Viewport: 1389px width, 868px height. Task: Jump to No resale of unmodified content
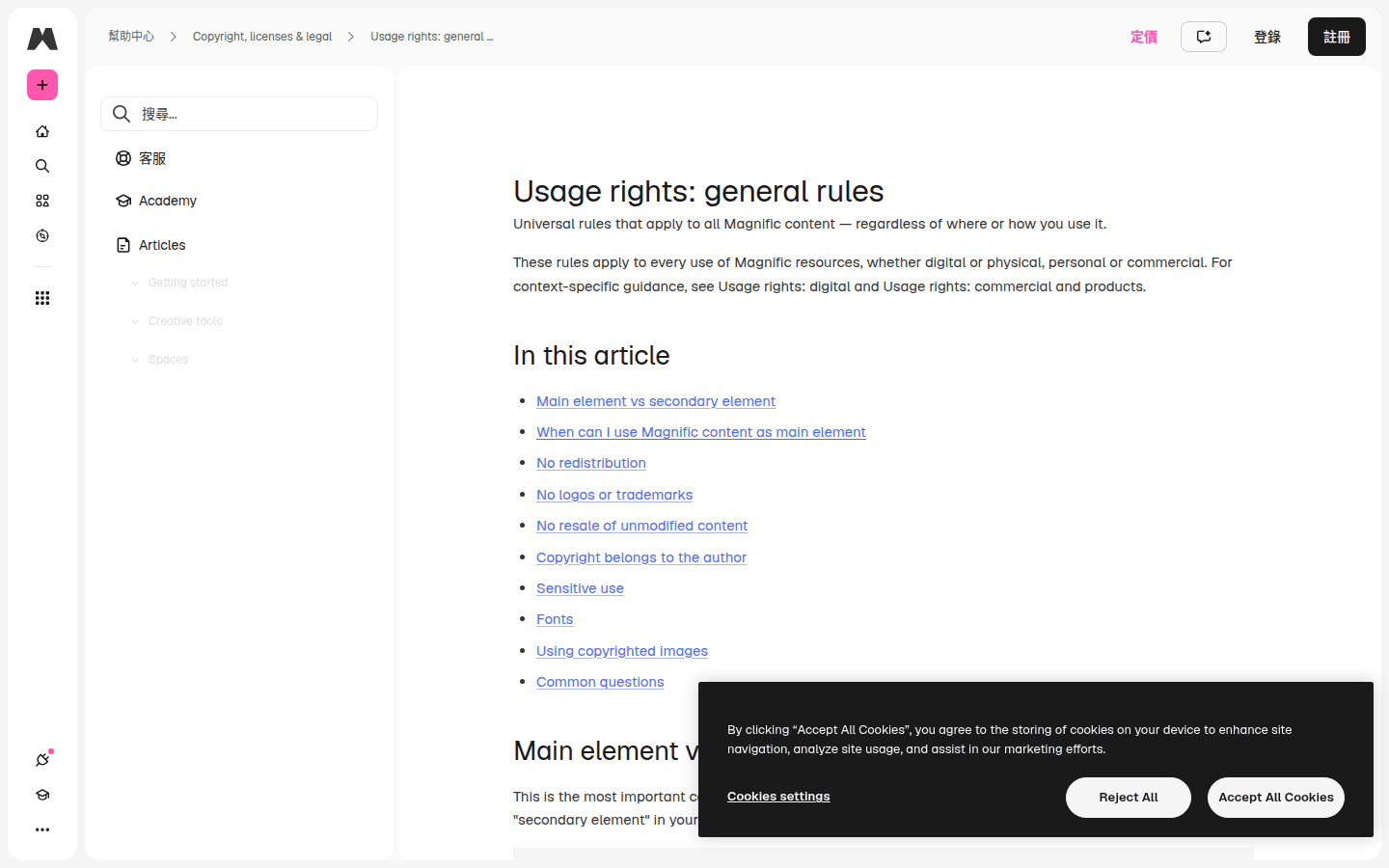(x=642, y=526)
